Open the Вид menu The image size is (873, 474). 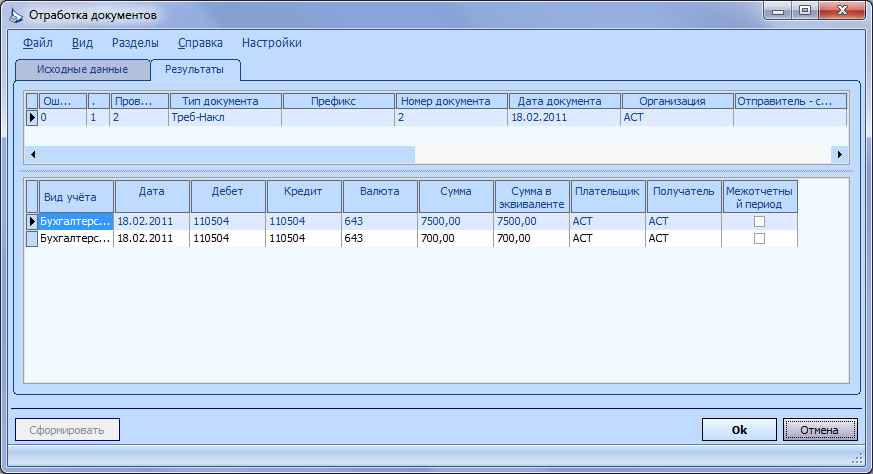coord(82,43)
